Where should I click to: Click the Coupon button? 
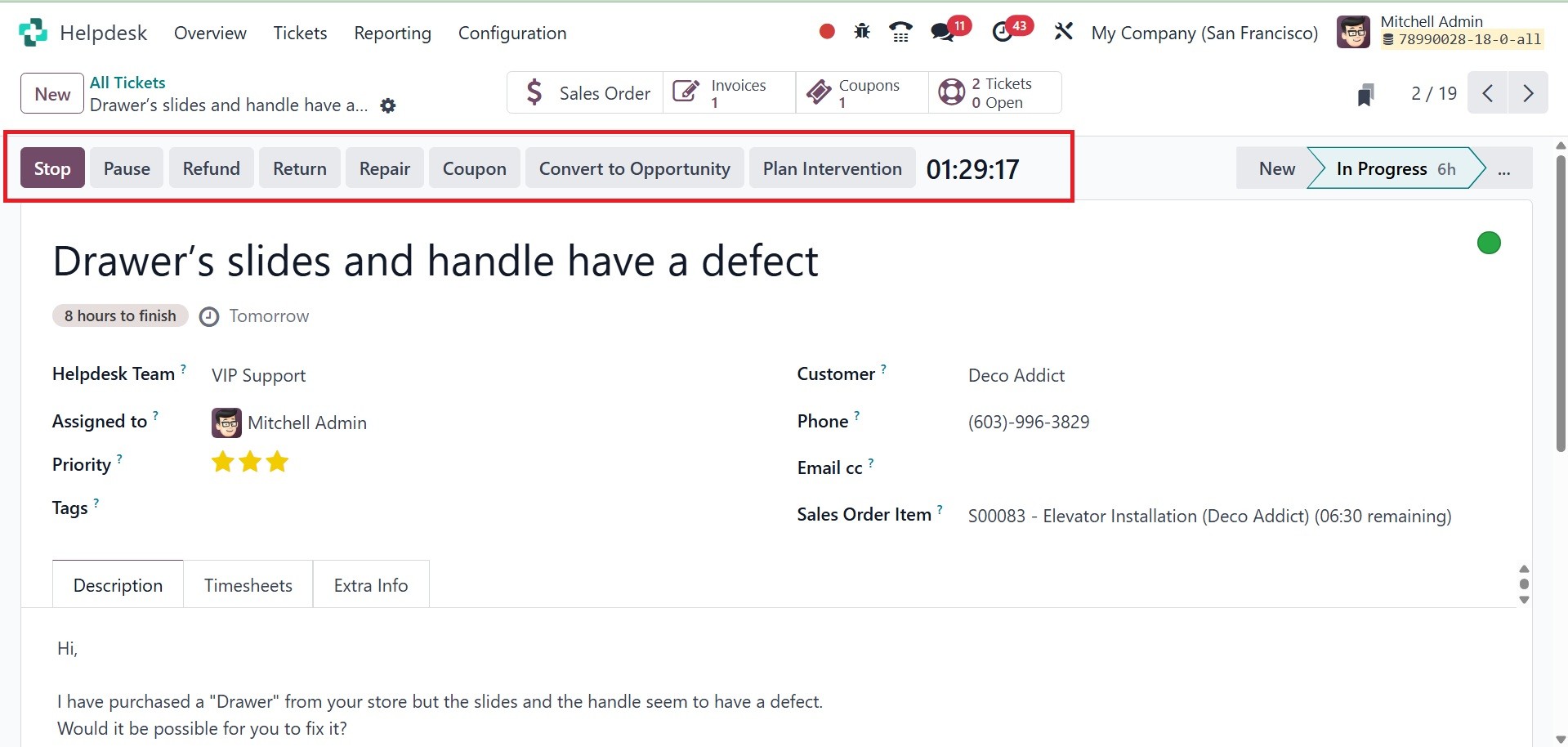click(x=475, y=168)
